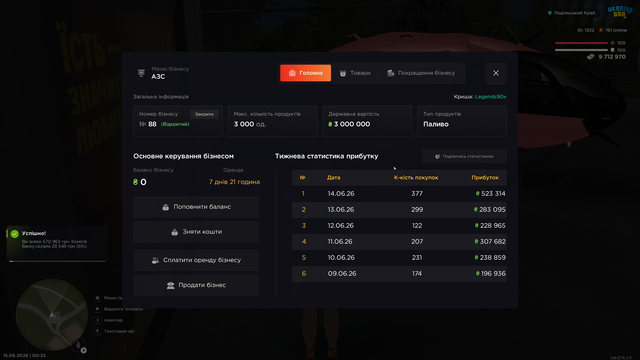The width and height of the screenshot is (640, 360).
Task: Click Продати бізнес button
Action: tap(196, 285)
